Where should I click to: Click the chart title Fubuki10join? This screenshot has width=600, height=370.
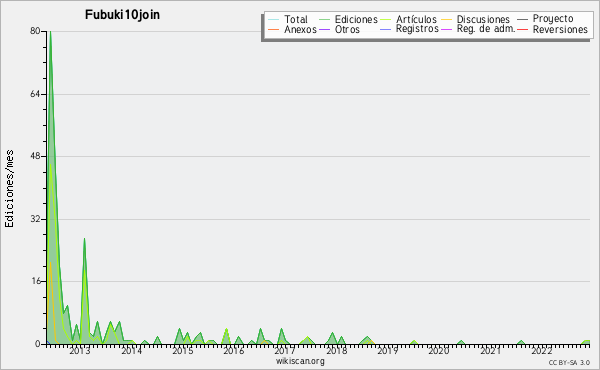(122, 15)
